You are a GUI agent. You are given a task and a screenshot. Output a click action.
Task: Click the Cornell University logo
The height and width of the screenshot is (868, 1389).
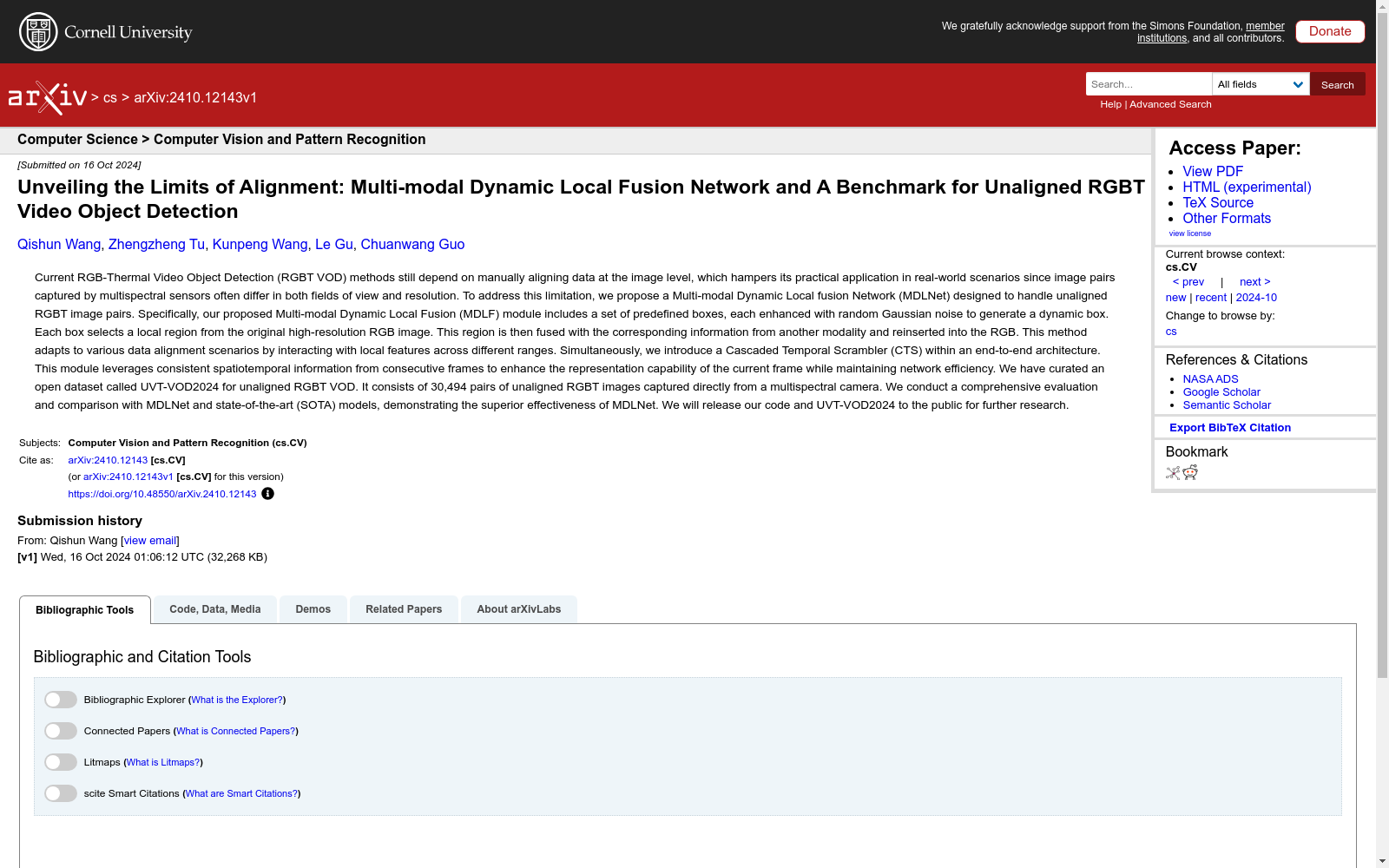point(106,32)
